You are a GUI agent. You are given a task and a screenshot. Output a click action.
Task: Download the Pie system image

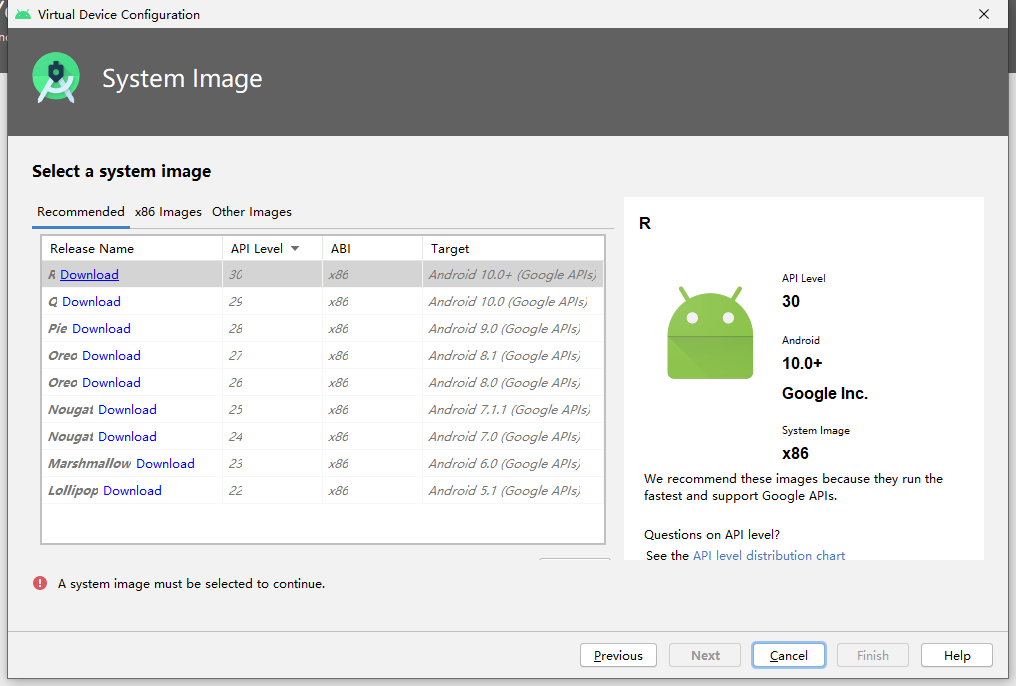[101, 329]
